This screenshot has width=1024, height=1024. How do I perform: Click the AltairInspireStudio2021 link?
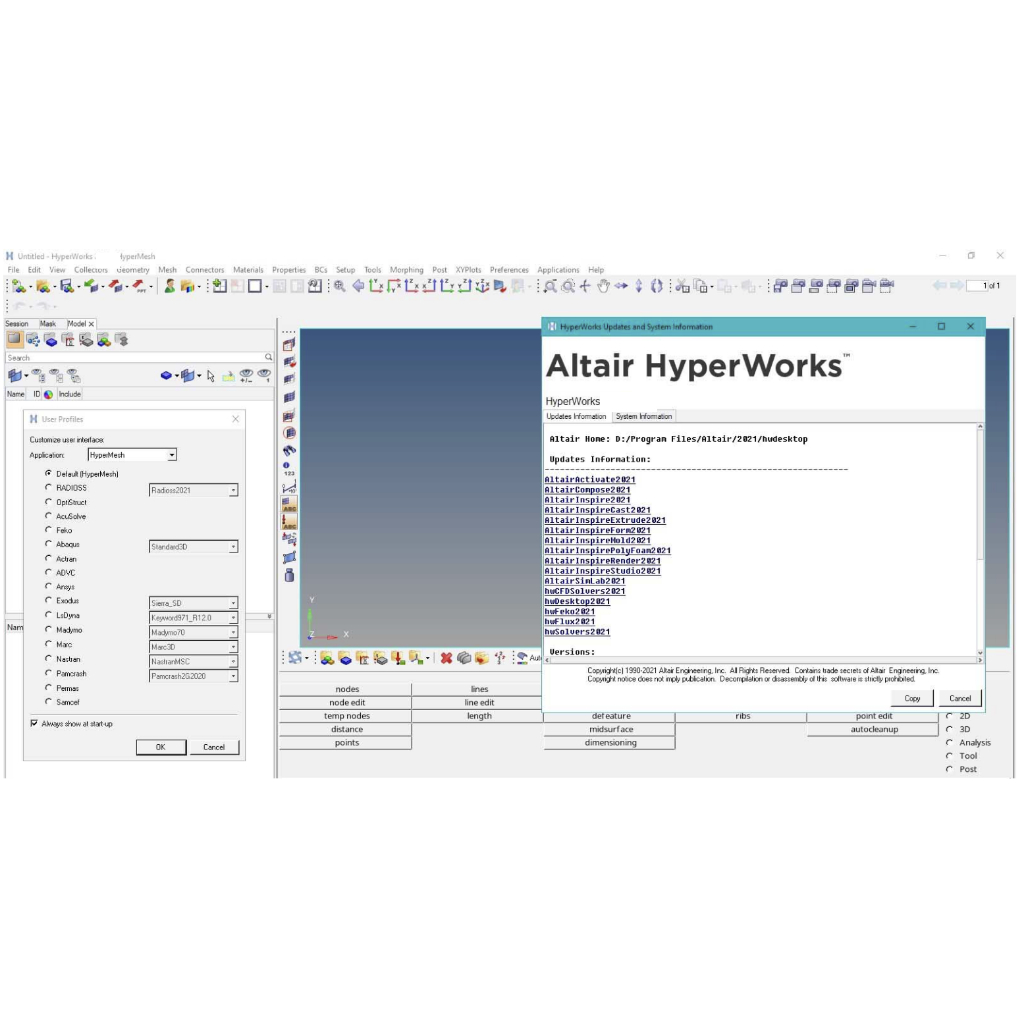click(x=602, y=571)
